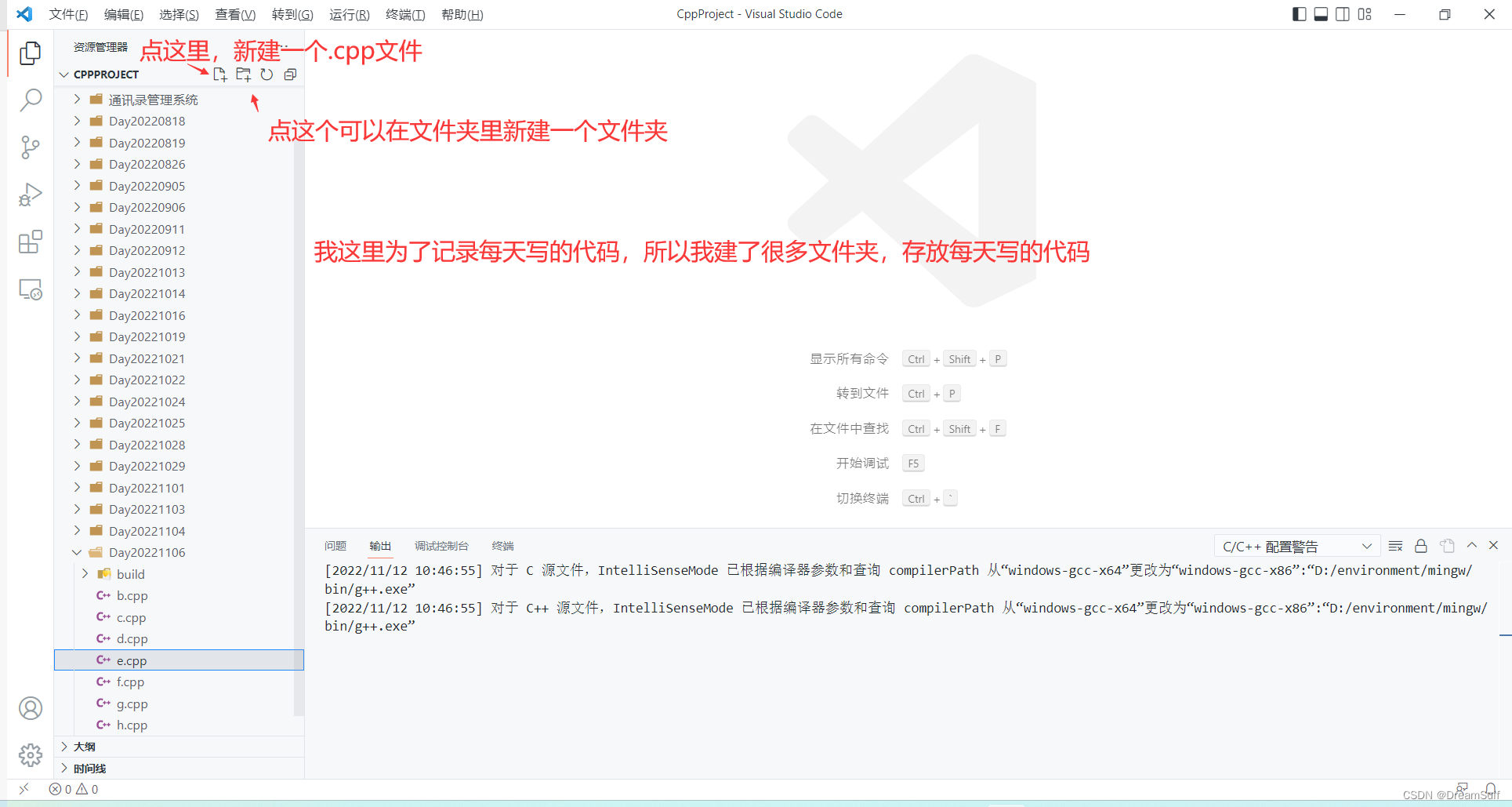
Task: Select the Day20221029 folder row
Action: (179, 466)
